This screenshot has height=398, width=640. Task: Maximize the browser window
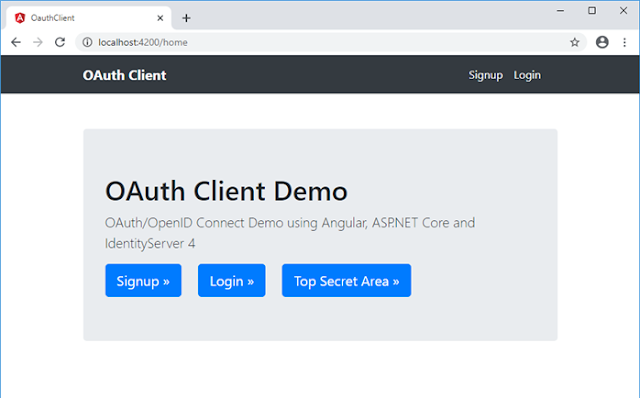592,11
